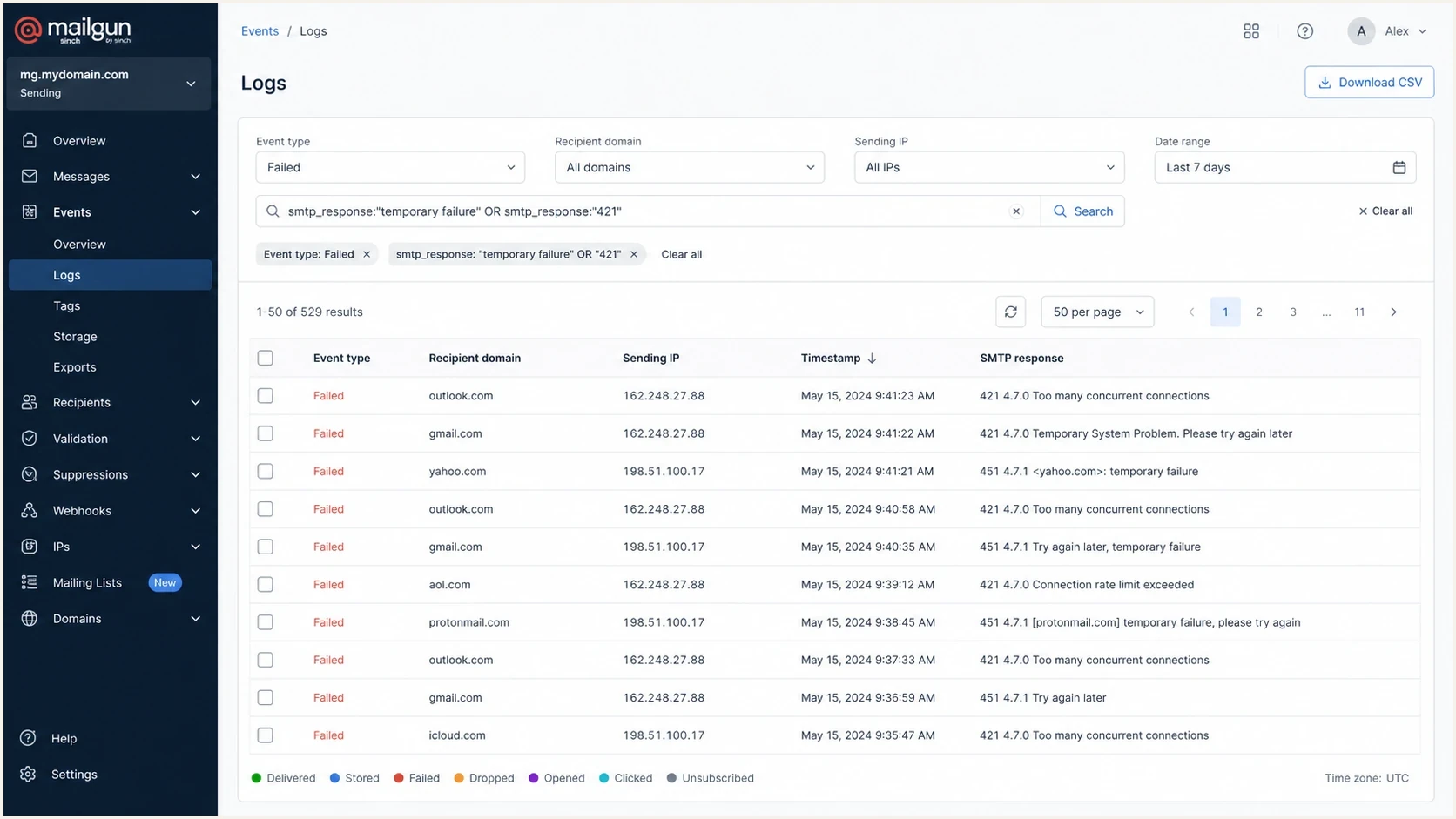This screenshot has width=1456, height=819.
Task: Open the Sending IP dropdown
Action: point(989,167)
